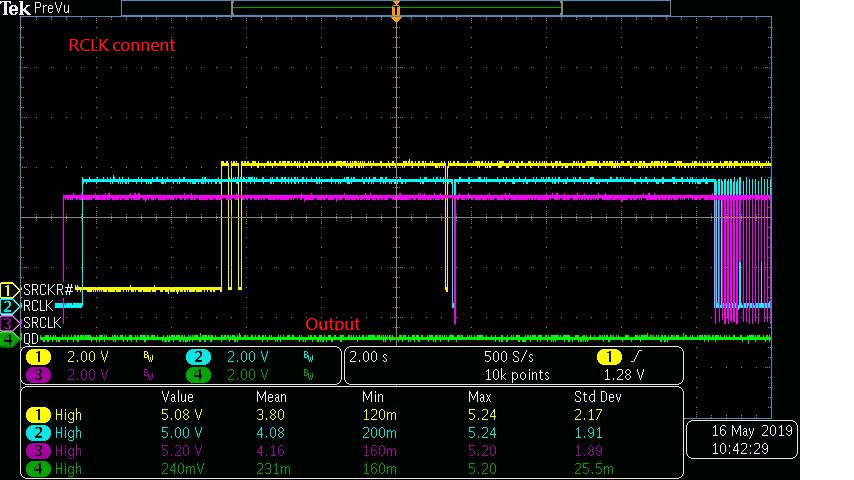This screenshot has height=480, width=854.
Task: Click the Min column header
Action: (x=373, y=397)
